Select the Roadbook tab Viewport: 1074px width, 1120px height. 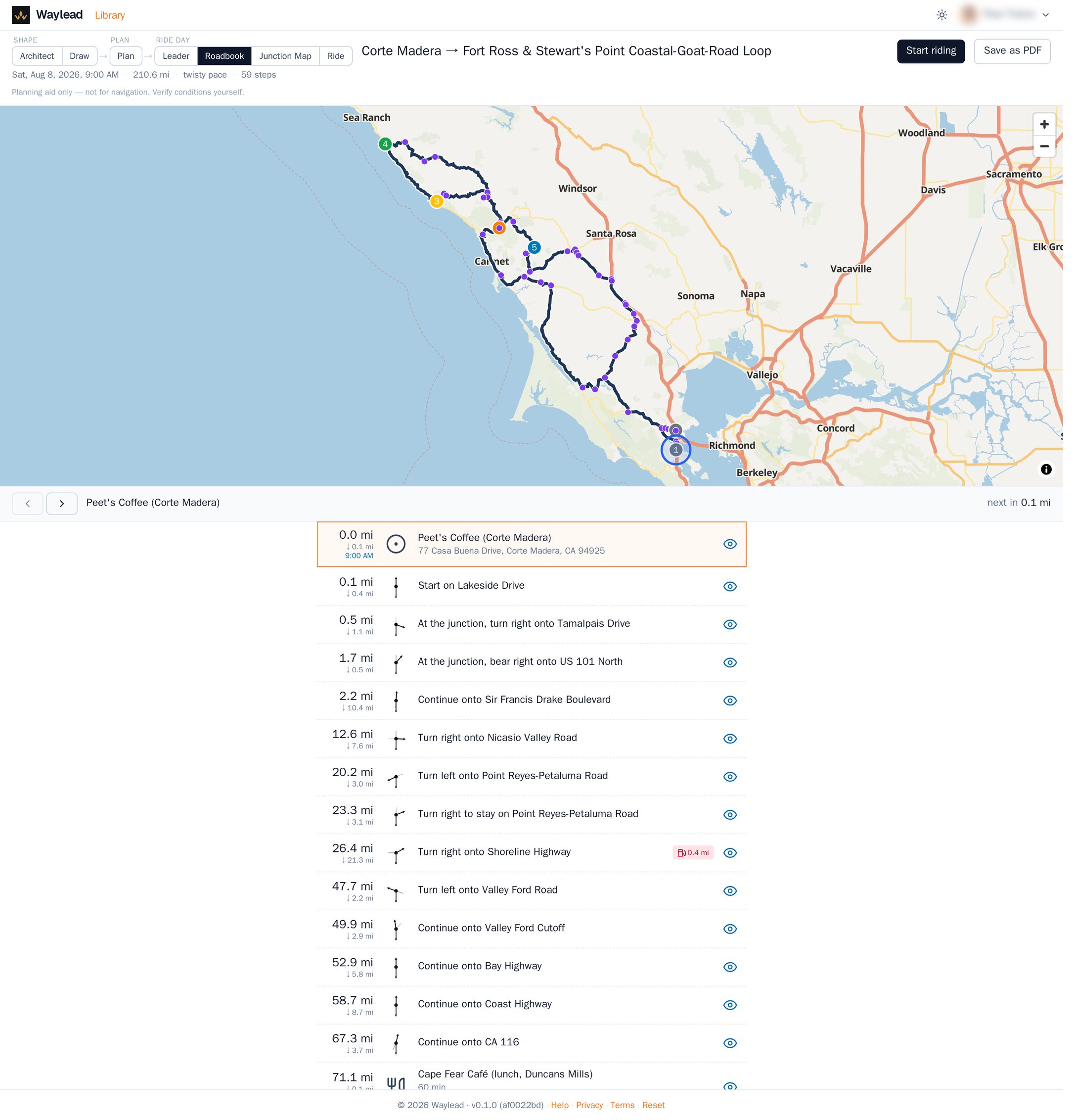224,56
